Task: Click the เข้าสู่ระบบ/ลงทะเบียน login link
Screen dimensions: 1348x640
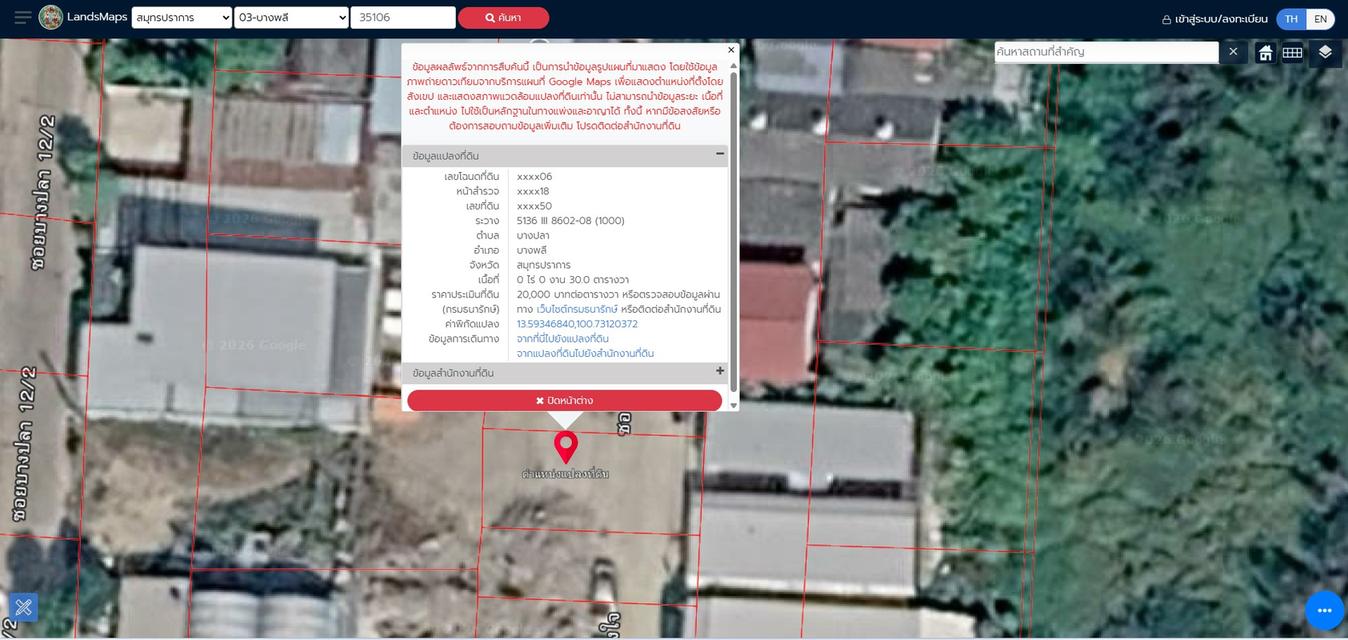Action: coord(1214,19)
